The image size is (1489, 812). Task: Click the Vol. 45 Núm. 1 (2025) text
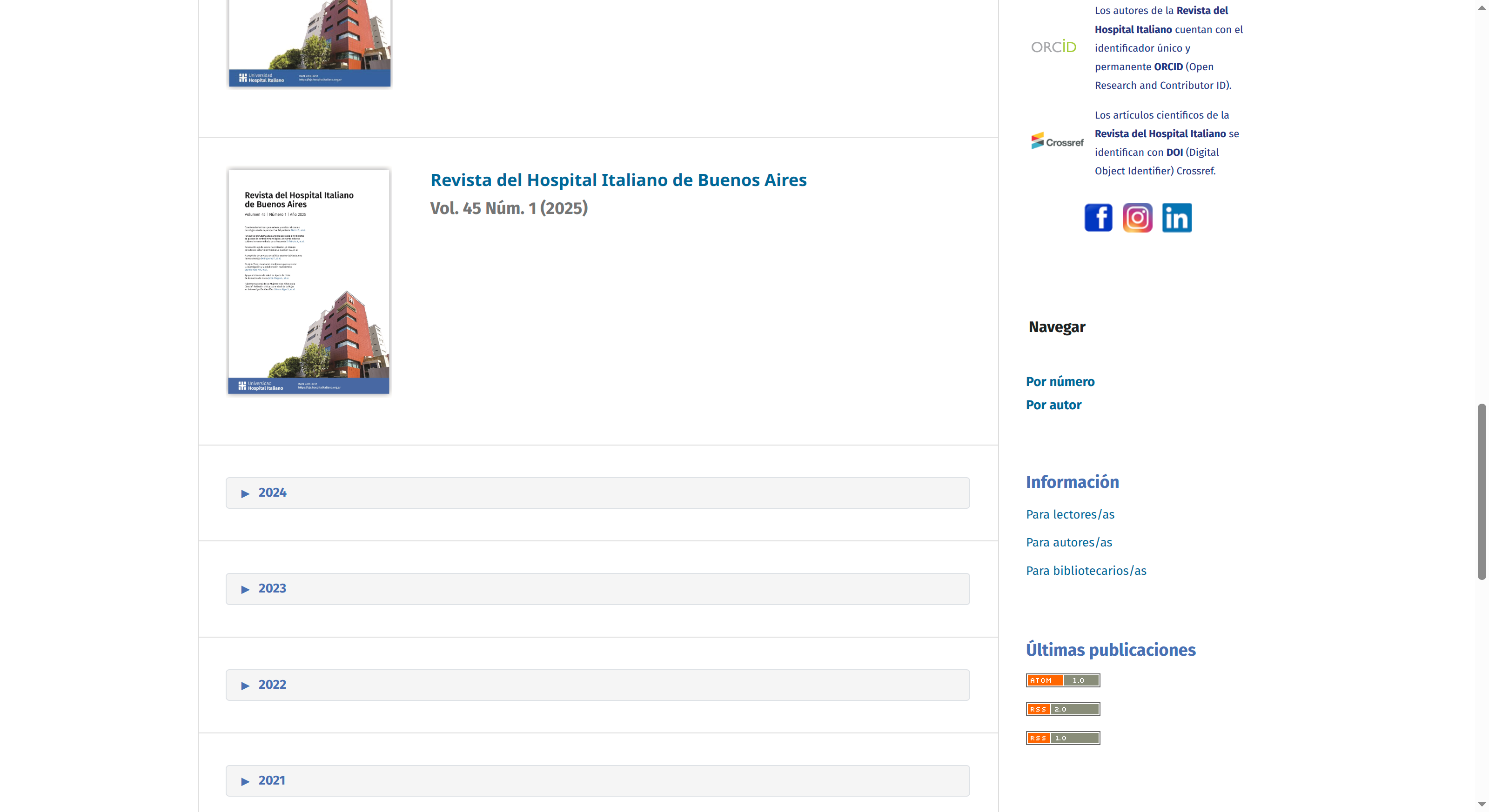click(509, 208)
